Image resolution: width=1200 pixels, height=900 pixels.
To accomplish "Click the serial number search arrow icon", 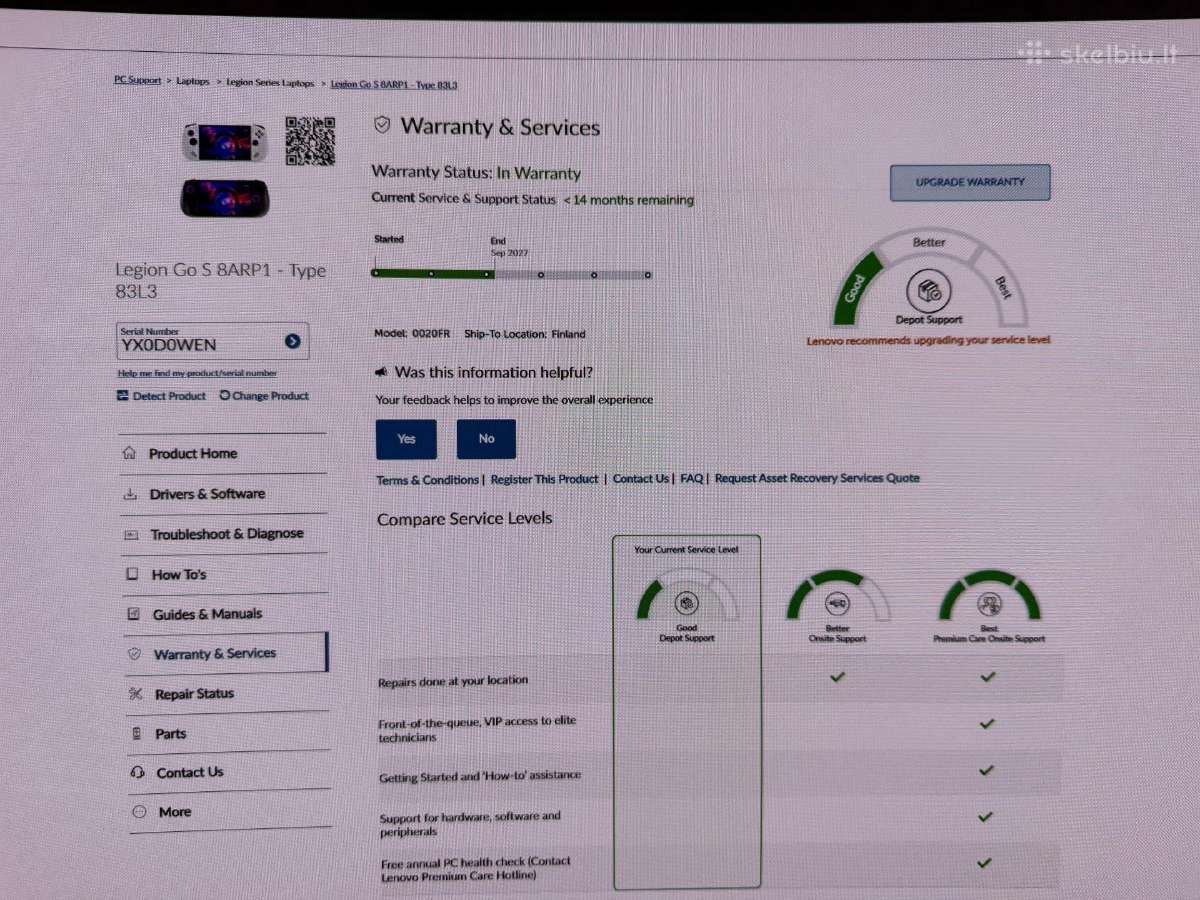I will coord(292,342).
